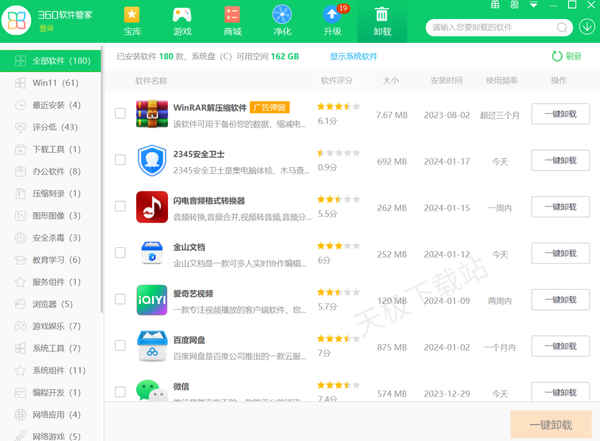Click the 金山文档 app icon

coord(152,253)
